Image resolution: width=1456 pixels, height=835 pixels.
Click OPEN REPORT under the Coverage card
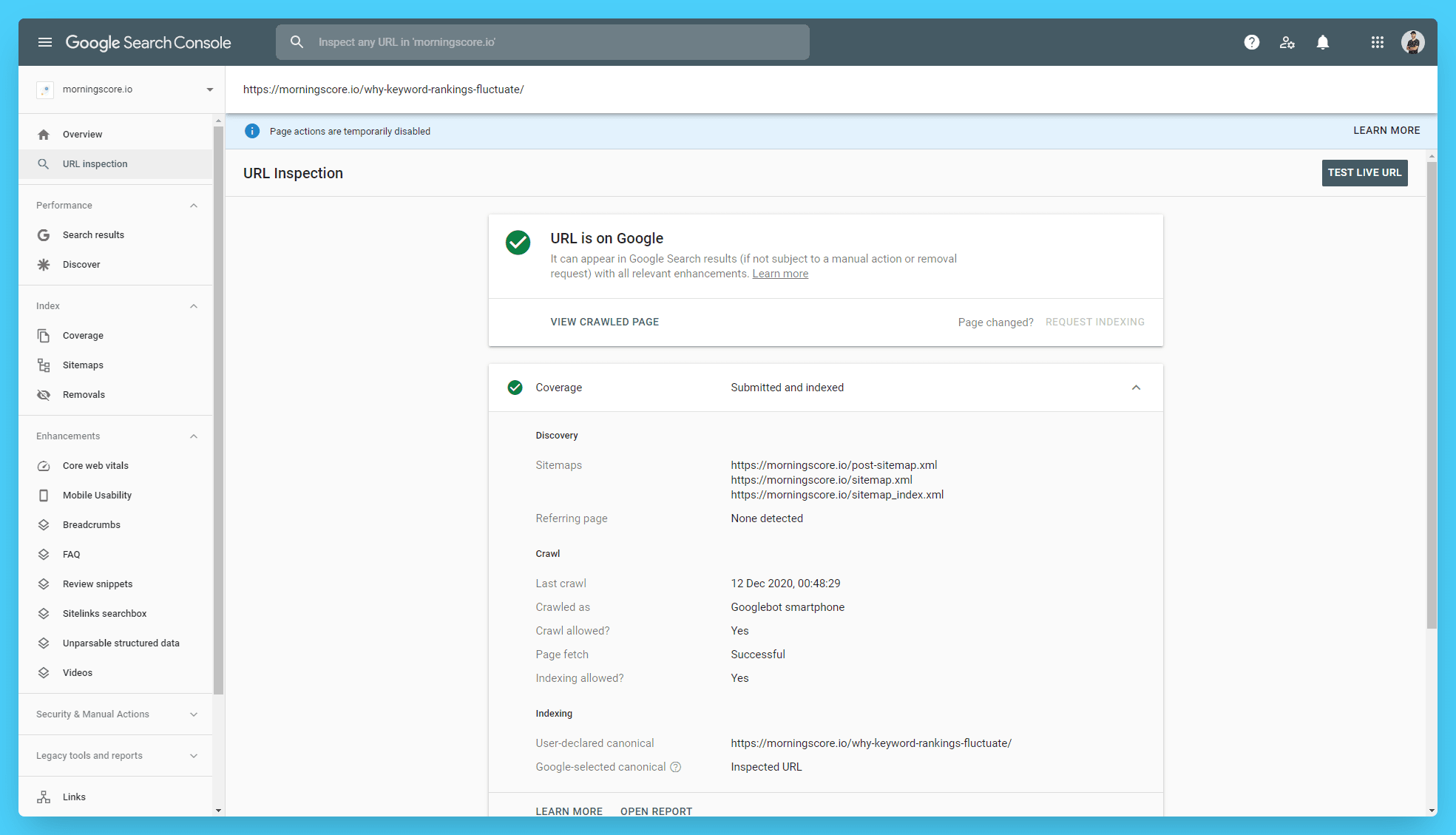pos(656,811)
